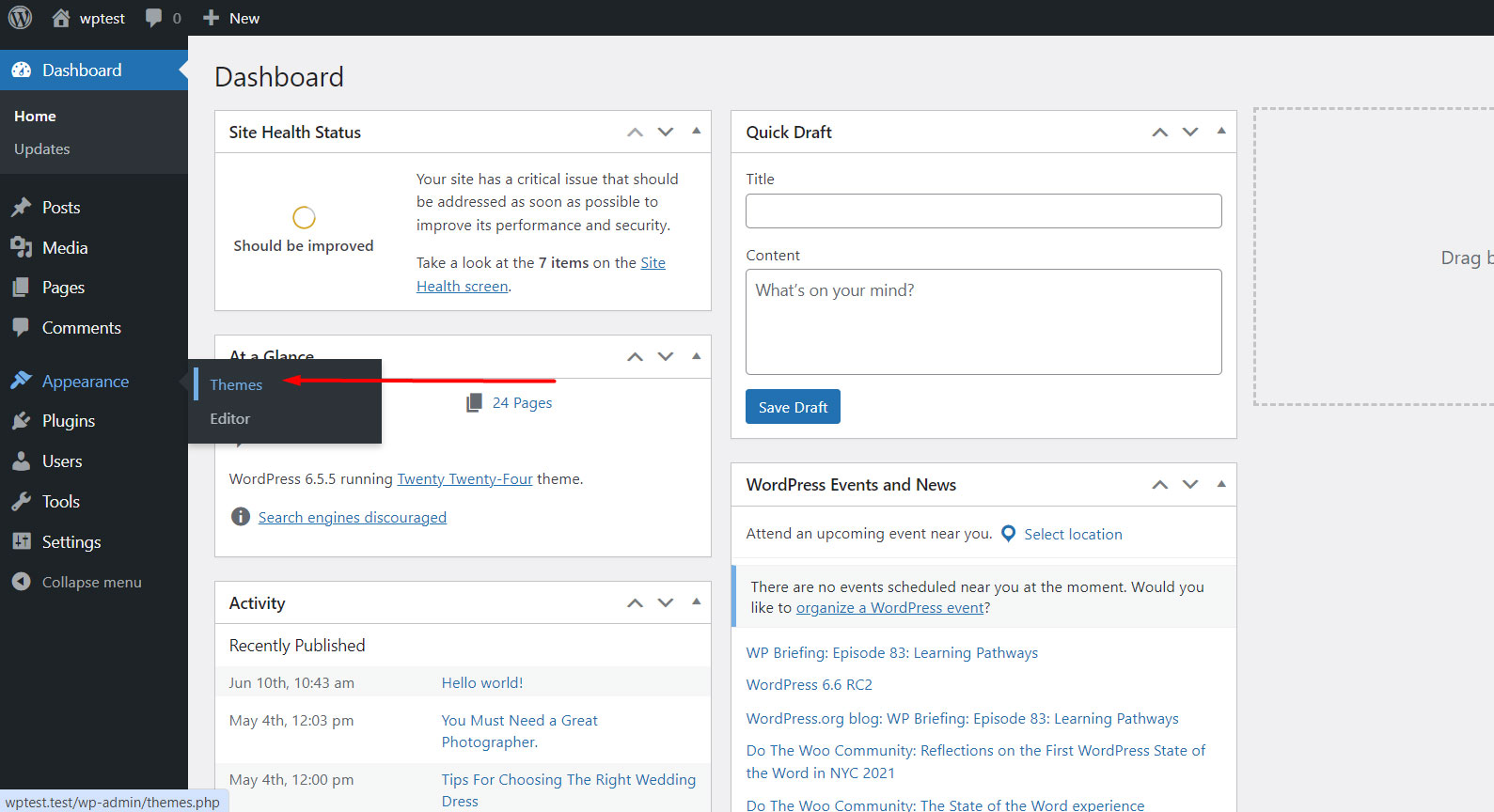Click the Appearance paintbrush icon
This screenshot has height=812, width=1494.
[x=21, y=381]
